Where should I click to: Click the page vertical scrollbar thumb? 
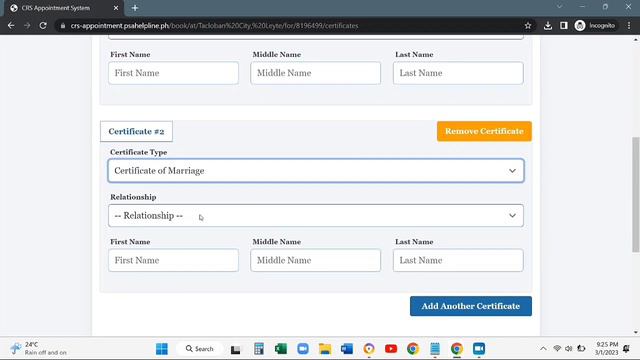636,195
